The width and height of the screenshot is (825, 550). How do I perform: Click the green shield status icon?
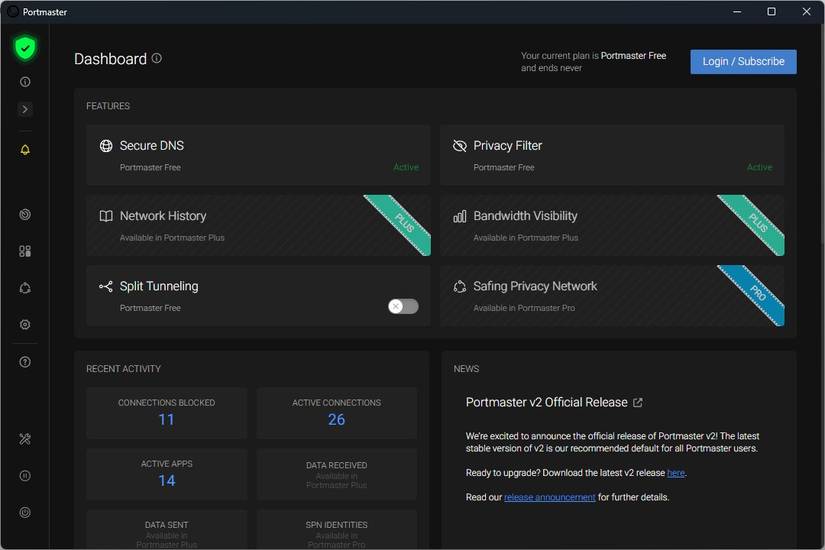point(25,48)
